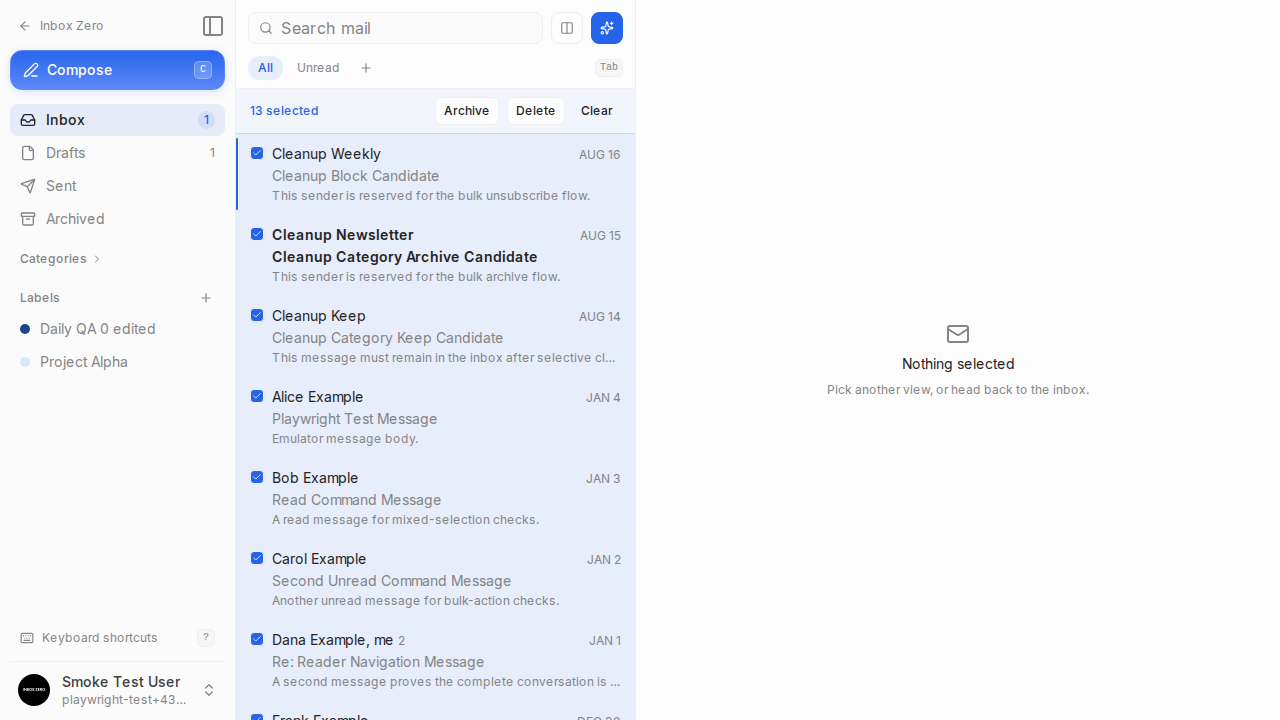Uncheck the Alice Example message checkbox
The height and width of the screenshot is (720, 1280).
pyautogui.click(x=257, y=396)
